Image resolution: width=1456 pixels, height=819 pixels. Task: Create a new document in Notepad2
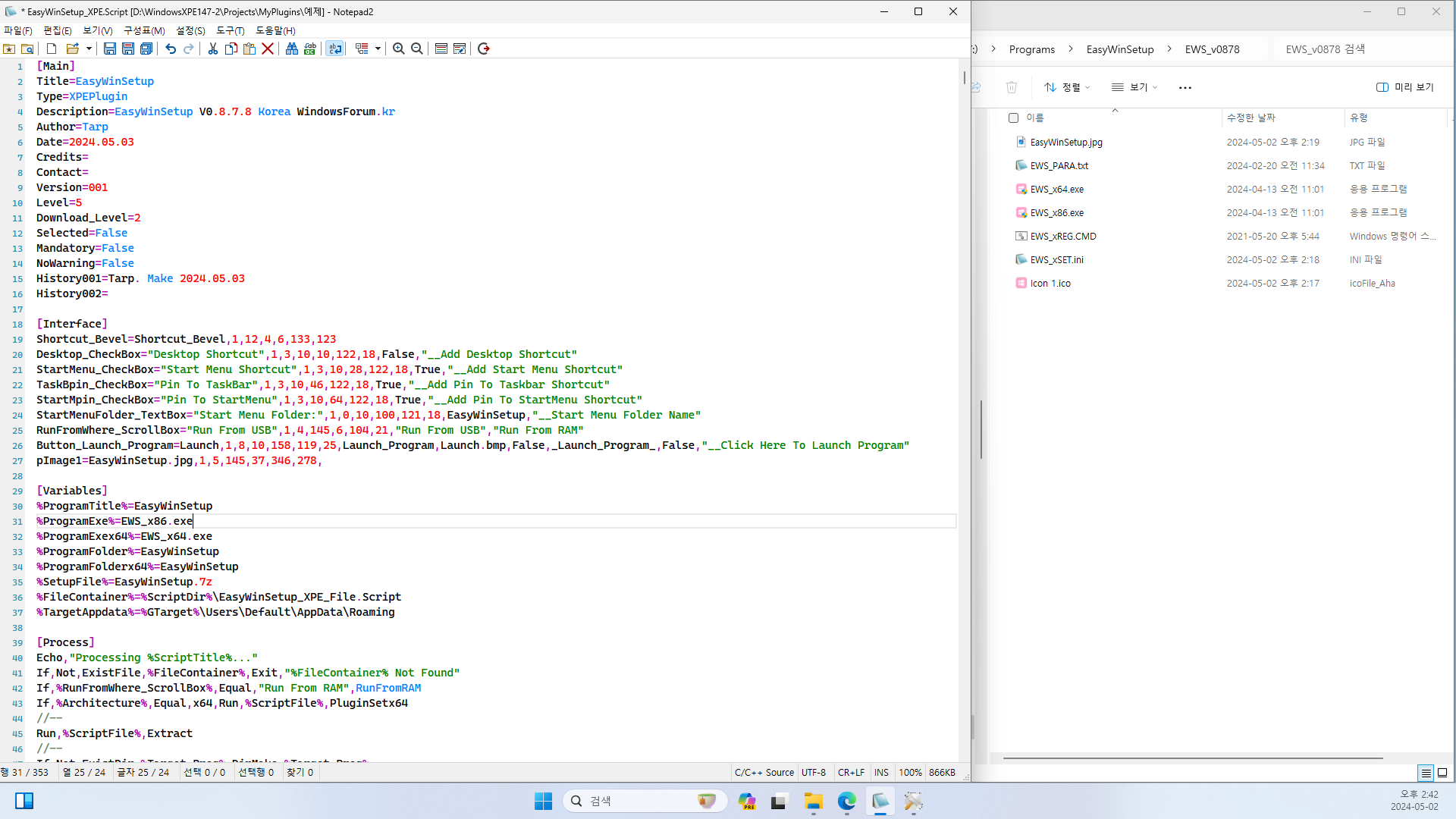pos(52,49)
